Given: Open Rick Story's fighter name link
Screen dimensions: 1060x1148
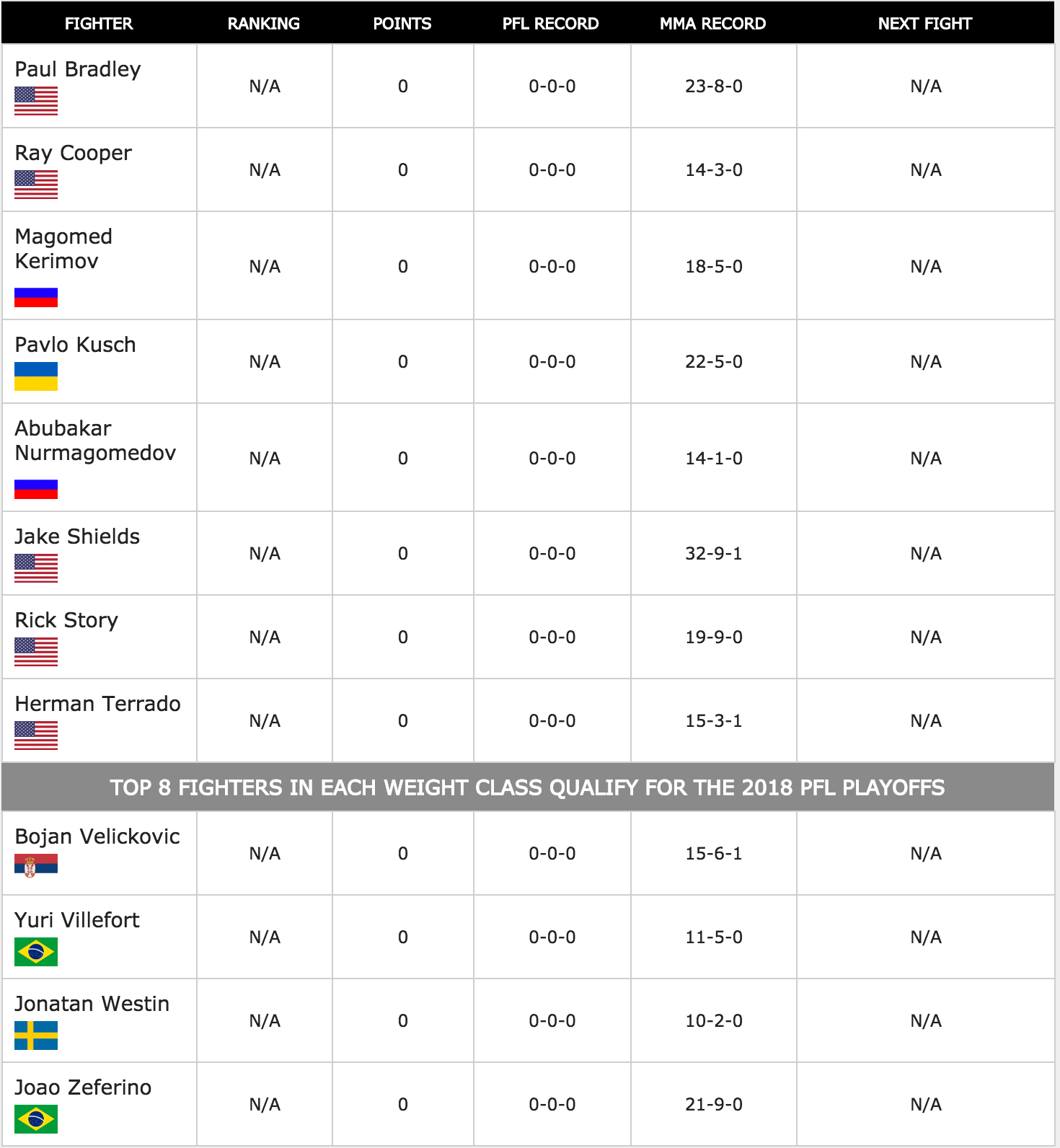Looking at the screenshot, I should [66, 621].
